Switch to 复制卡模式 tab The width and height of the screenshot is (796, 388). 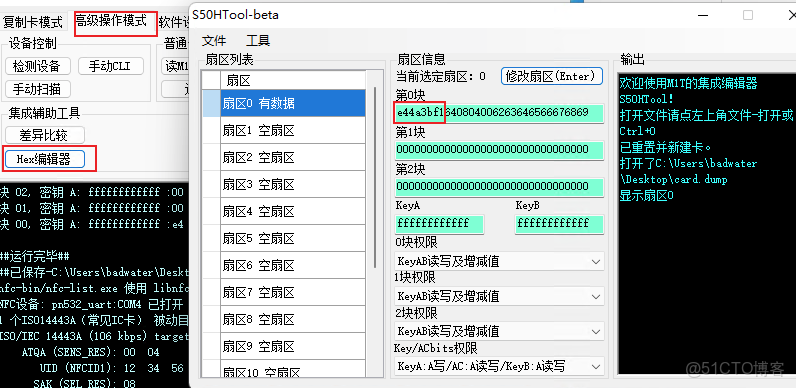click(32, 22)
